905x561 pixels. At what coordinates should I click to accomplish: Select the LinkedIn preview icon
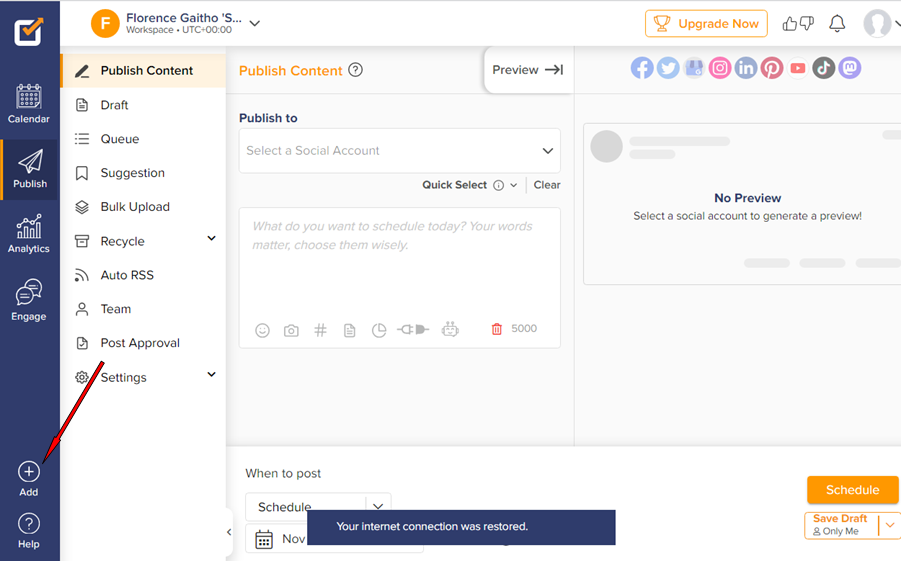746,68
